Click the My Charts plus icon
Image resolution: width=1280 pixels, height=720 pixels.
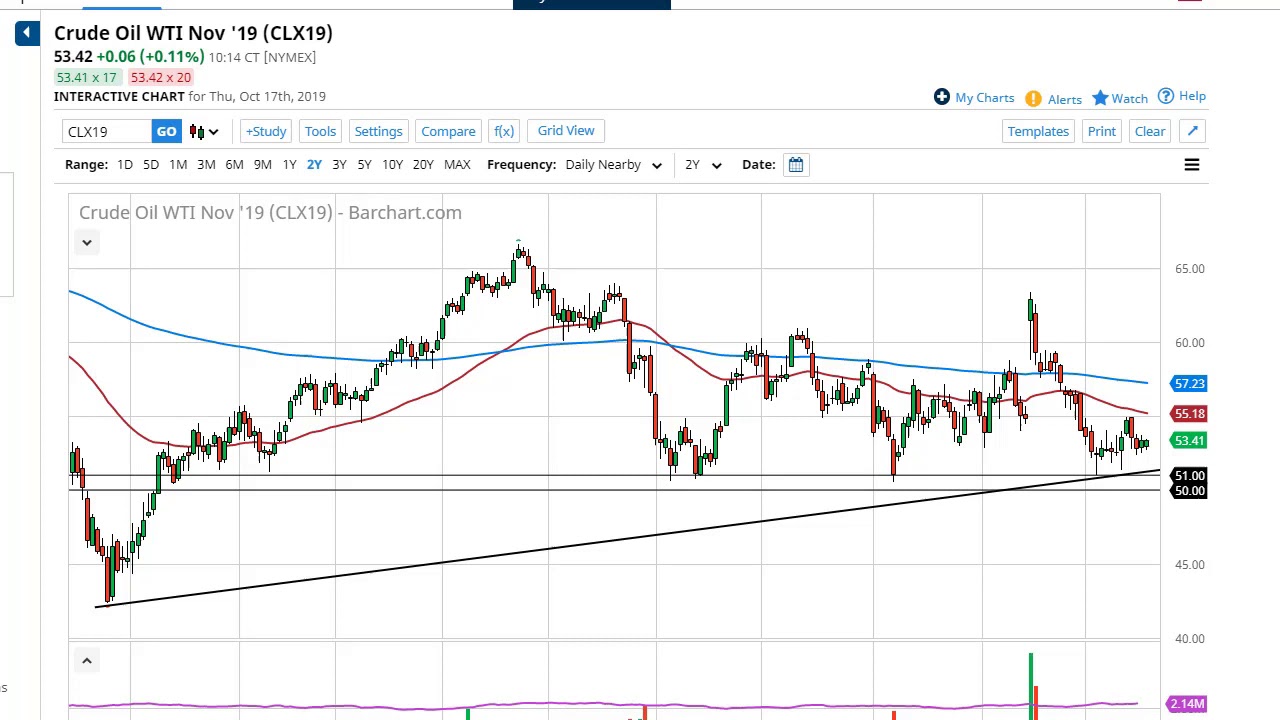(941, 97)
